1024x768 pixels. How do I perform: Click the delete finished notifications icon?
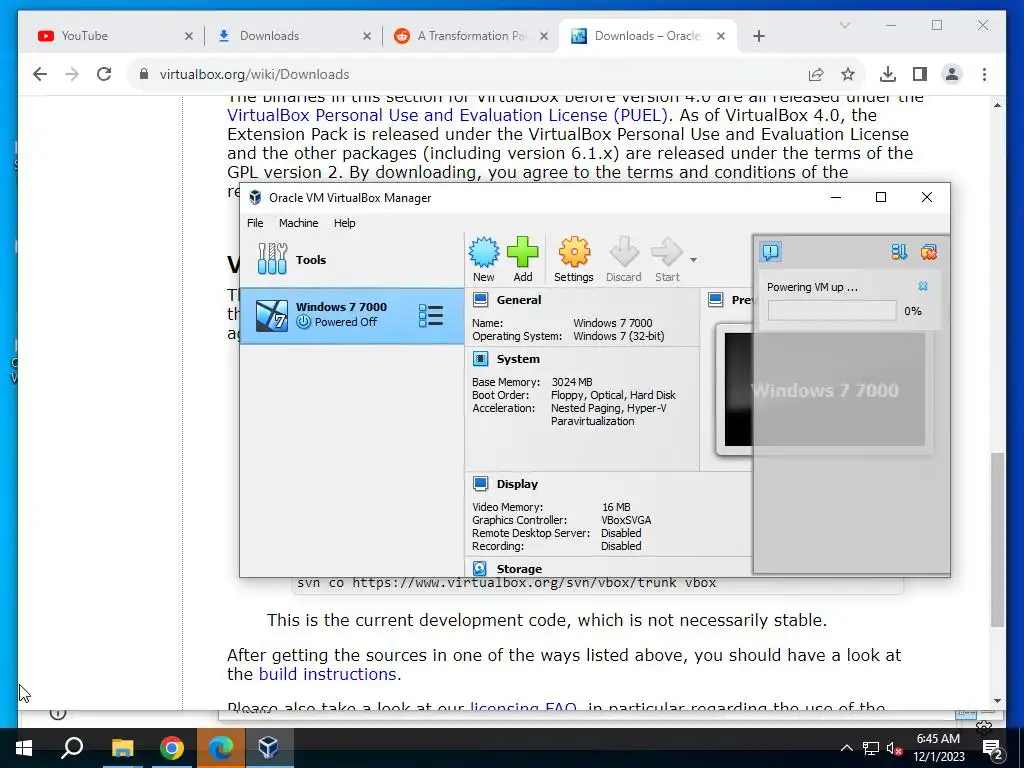(929, 252)
